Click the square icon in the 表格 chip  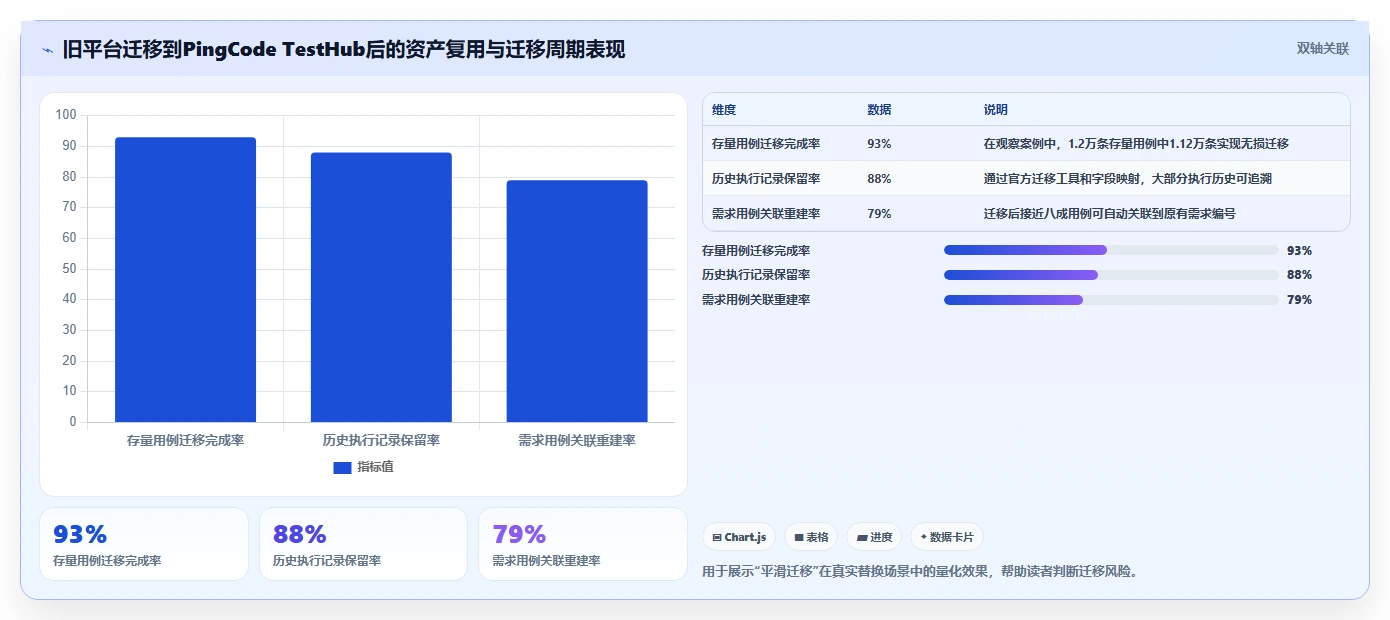799,537
